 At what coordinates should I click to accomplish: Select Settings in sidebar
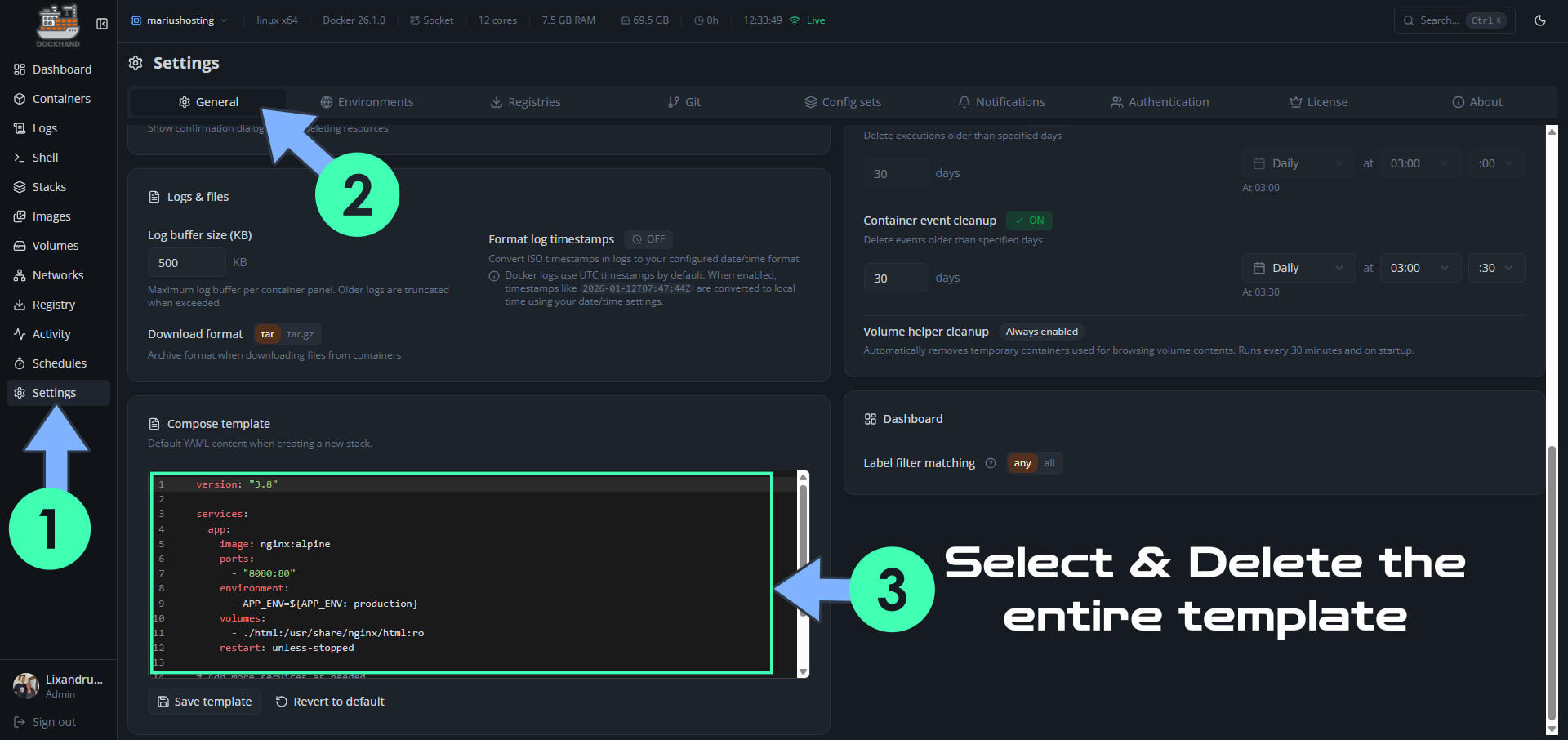pyautogui.click(x=58, y=393)
